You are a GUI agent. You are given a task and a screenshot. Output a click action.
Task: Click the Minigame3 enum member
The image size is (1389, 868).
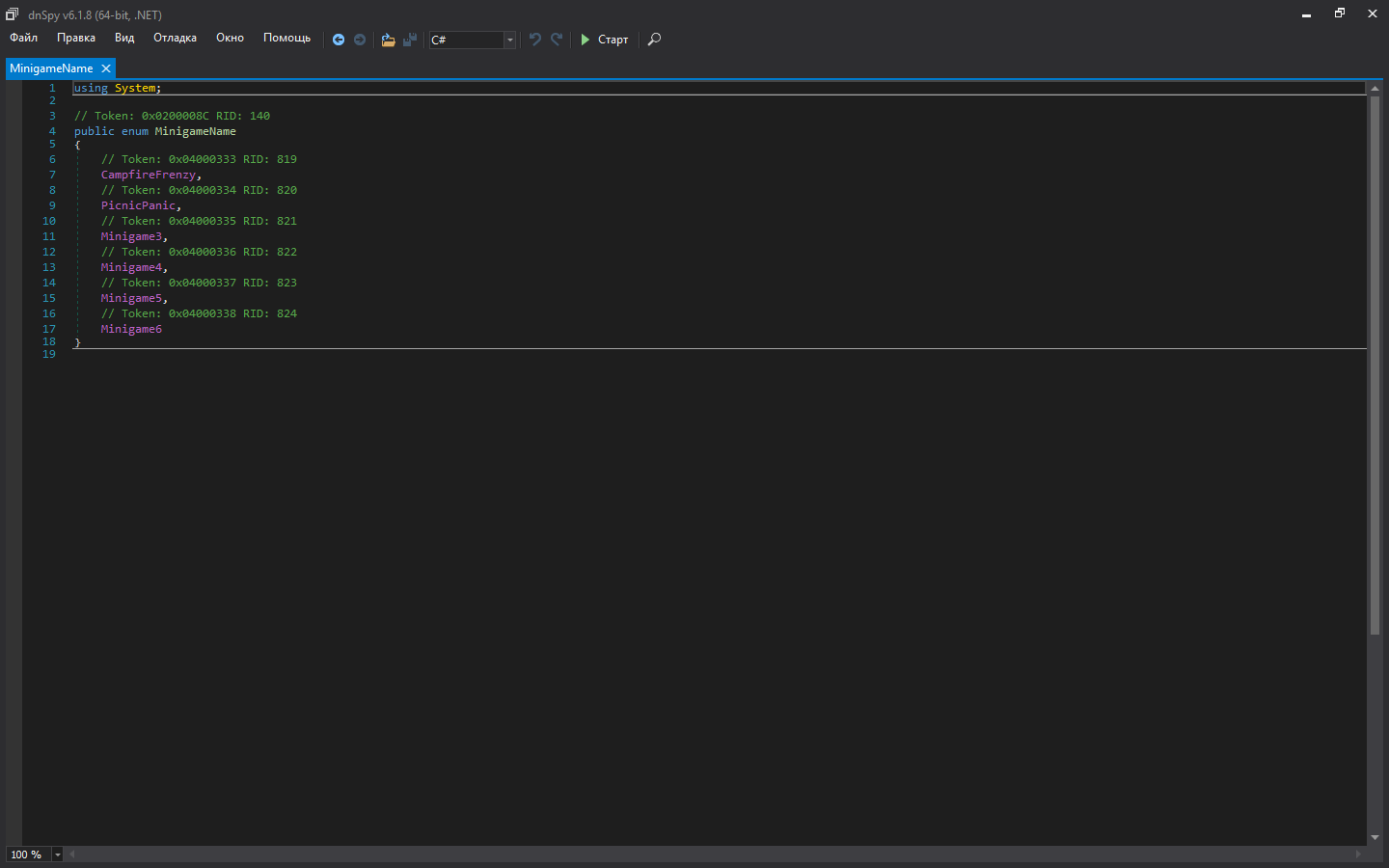(x=131, y=236)
